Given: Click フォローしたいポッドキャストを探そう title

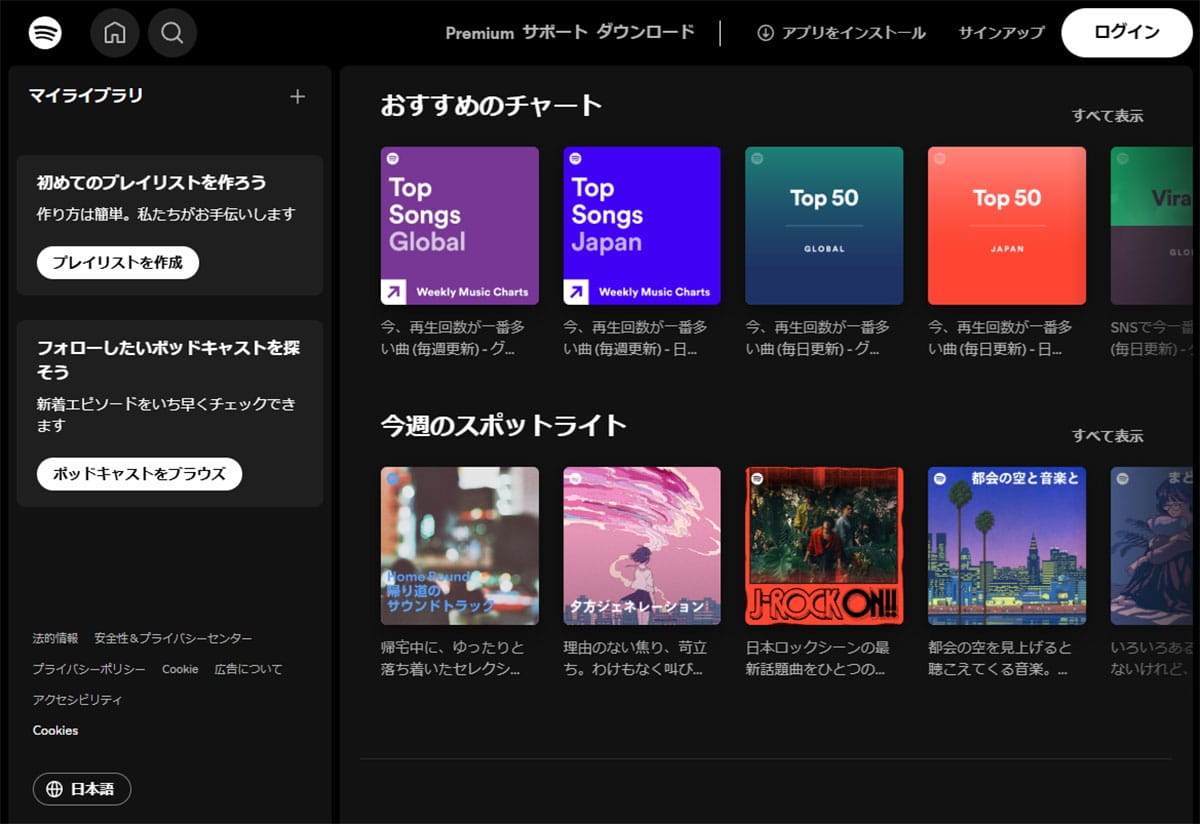Looking at the screenshot, I should tap(168, 360).
